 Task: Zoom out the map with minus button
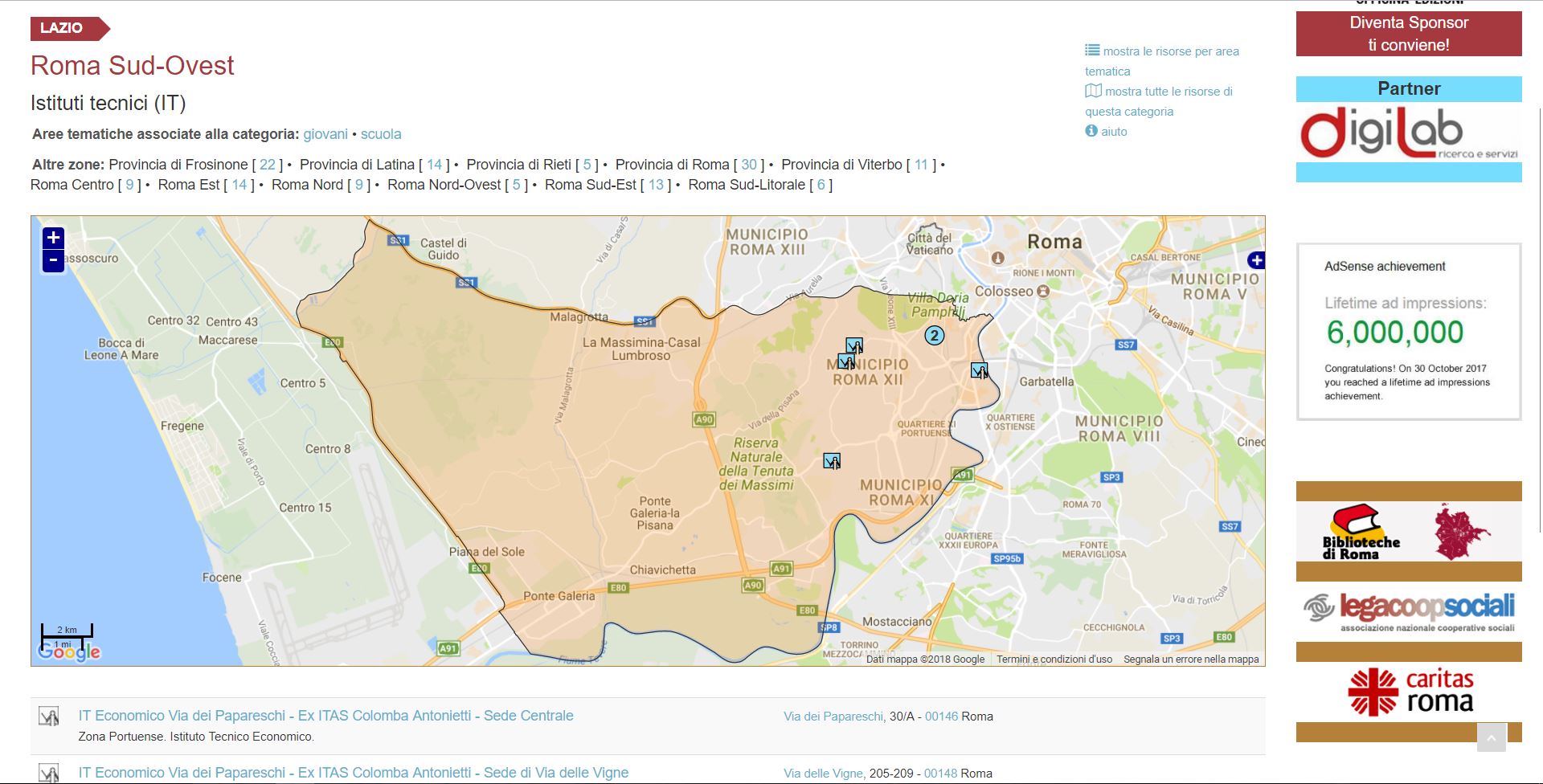click(x=53, y=260)
